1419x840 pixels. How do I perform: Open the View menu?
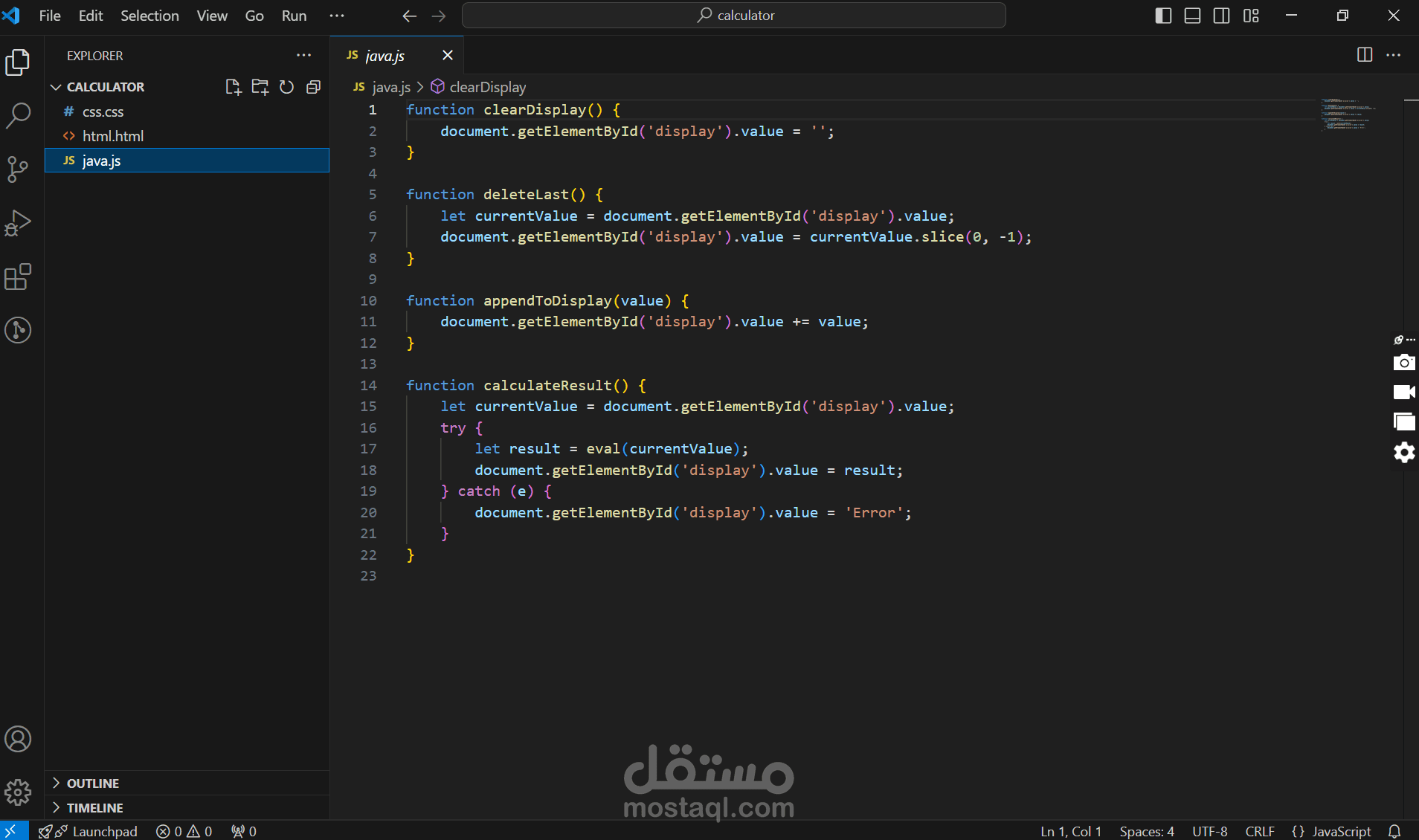[212, 16]
